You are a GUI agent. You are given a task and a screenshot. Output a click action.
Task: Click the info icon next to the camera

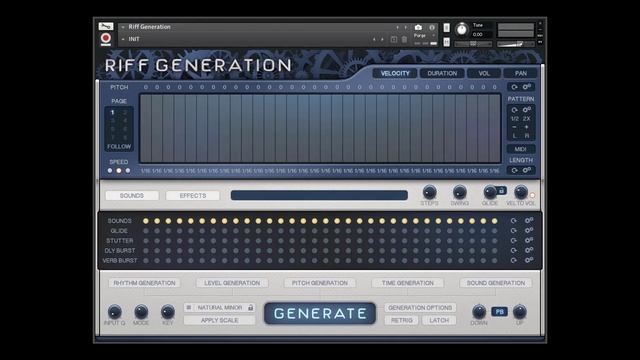pyautogui.click(x=432, y=27)
